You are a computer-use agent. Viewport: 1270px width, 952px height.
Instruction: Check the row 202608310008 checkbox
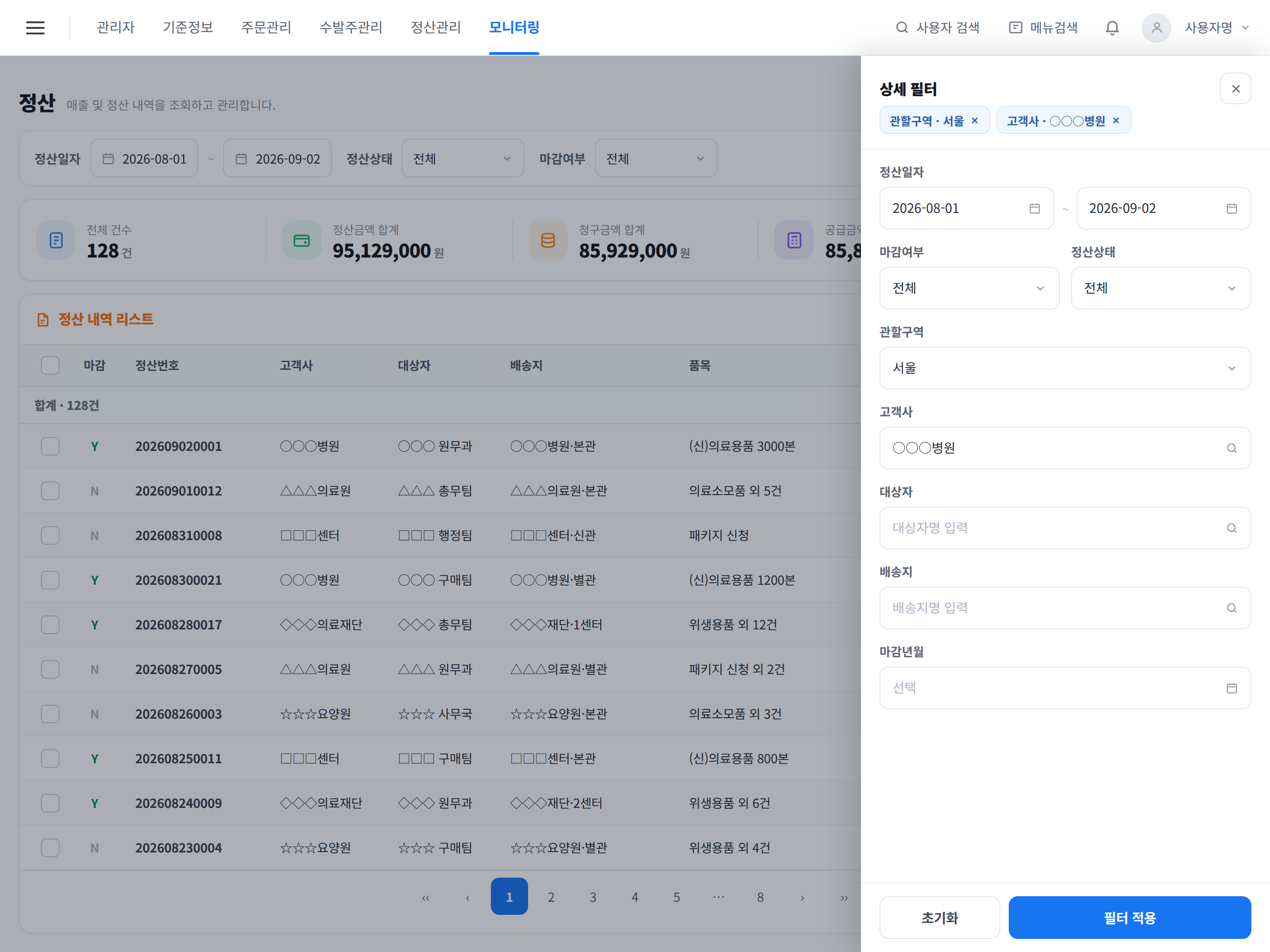click(x=50, y=535)
